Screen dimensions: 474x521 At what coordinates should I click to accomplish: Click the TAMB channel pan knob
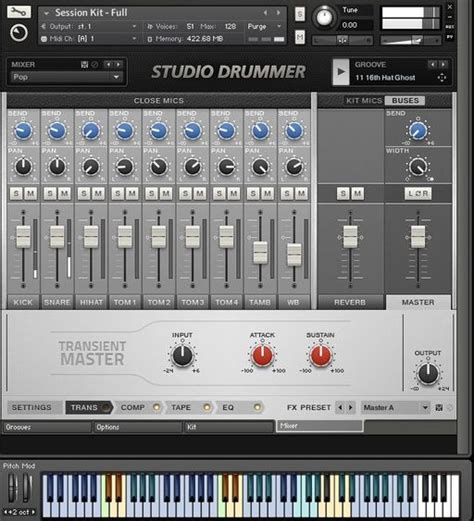pyautogui.click(x=260, y=167)
